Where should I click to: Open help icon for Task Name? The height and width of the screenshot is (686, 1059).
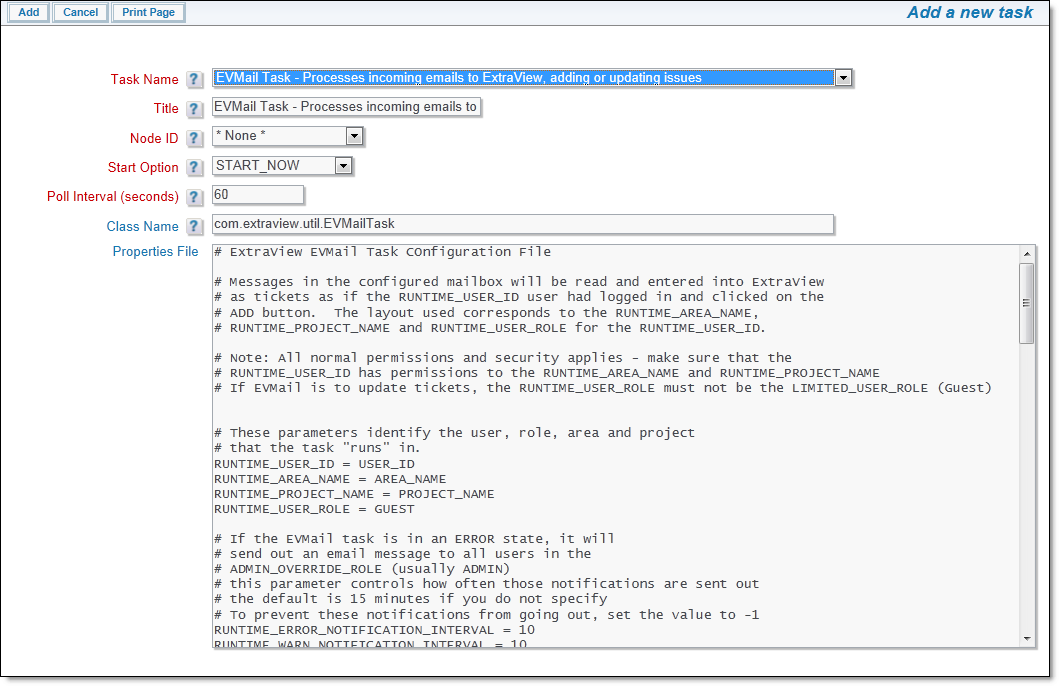194,80
